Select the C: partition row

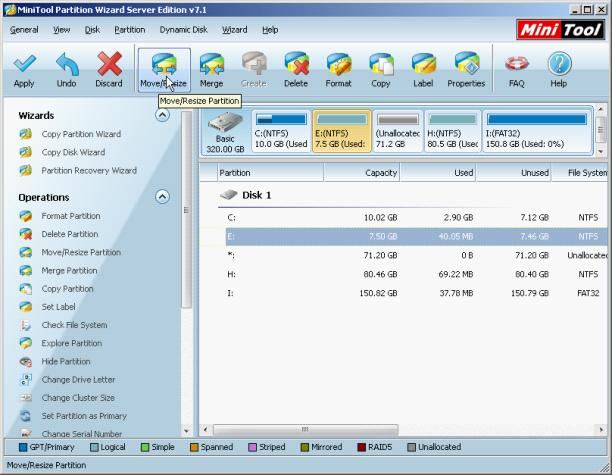click(416, 218)
